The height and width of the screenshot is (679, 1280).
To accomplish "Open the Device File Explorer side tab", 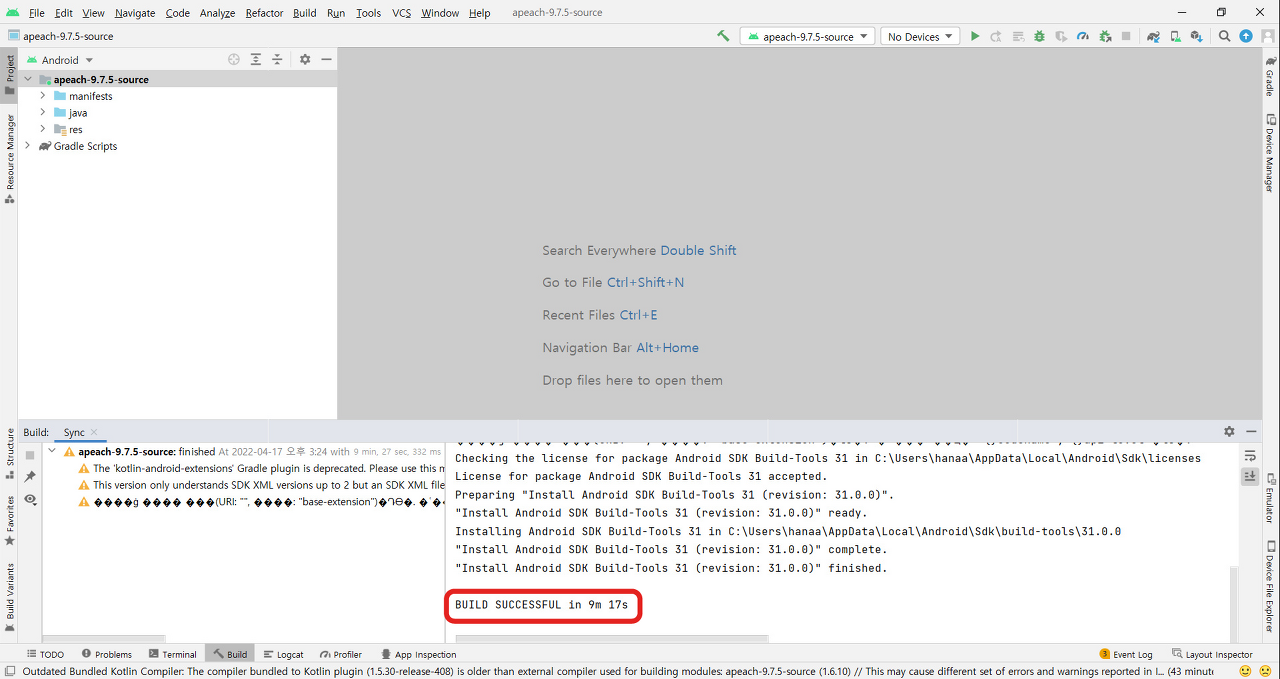I will tap(1270, 588).
